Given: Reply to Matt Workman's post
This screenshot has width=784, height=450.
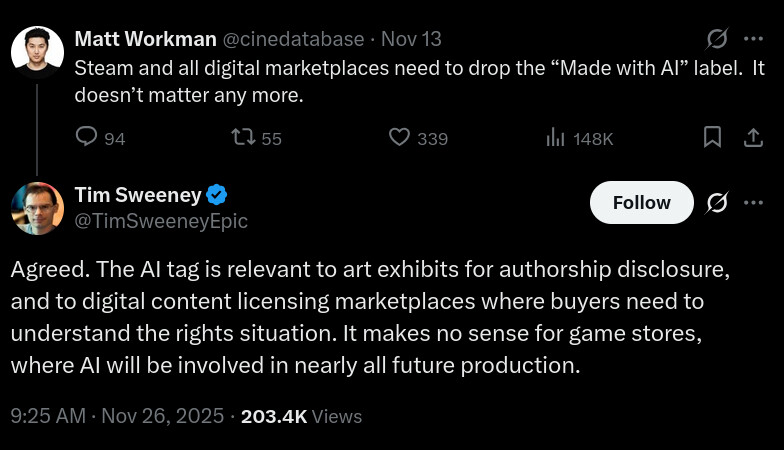Looking at the screenshot, I should [88, 138].
